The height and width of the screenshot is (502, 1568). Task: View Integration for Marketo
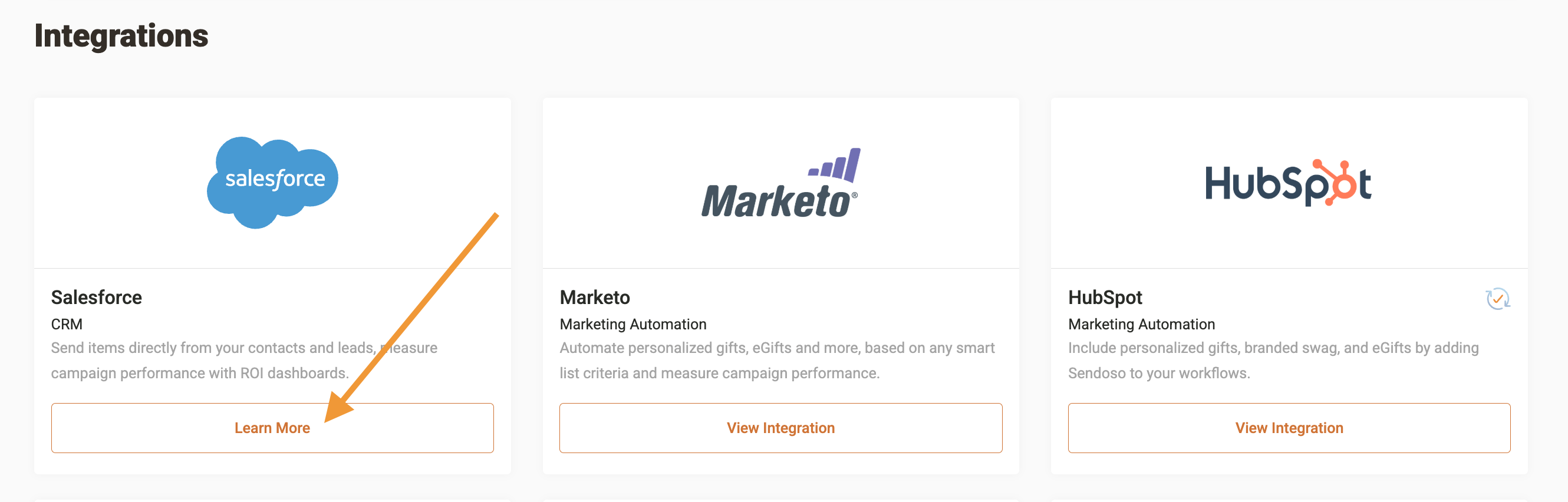(x=780, y=428)
